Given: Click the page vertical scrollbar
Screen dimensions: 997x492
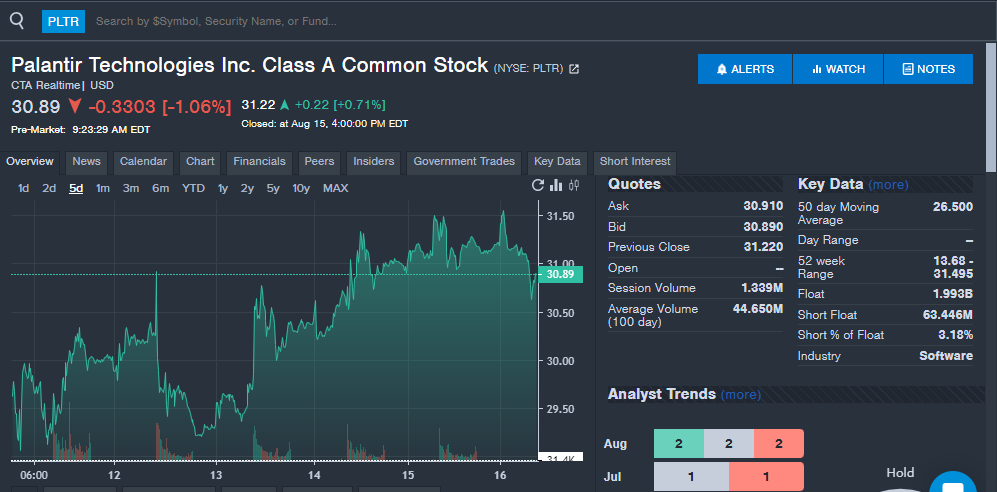Looking at the screenshot, I should [x=991, y=107].
